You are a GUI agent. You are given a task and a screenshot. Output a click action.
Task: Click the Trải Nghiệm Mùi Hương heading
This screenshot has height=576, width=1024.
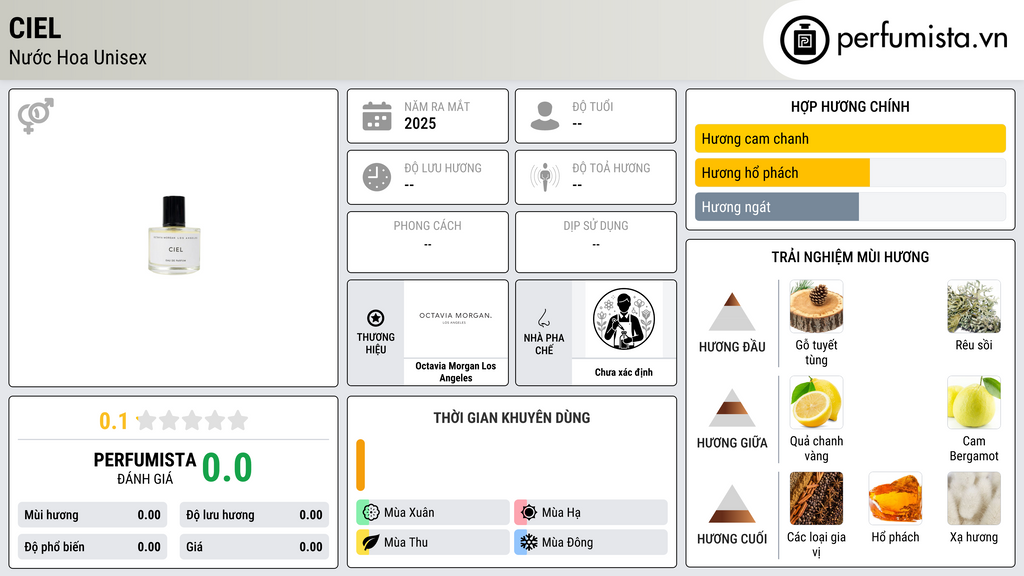click(x=850, y=257)
